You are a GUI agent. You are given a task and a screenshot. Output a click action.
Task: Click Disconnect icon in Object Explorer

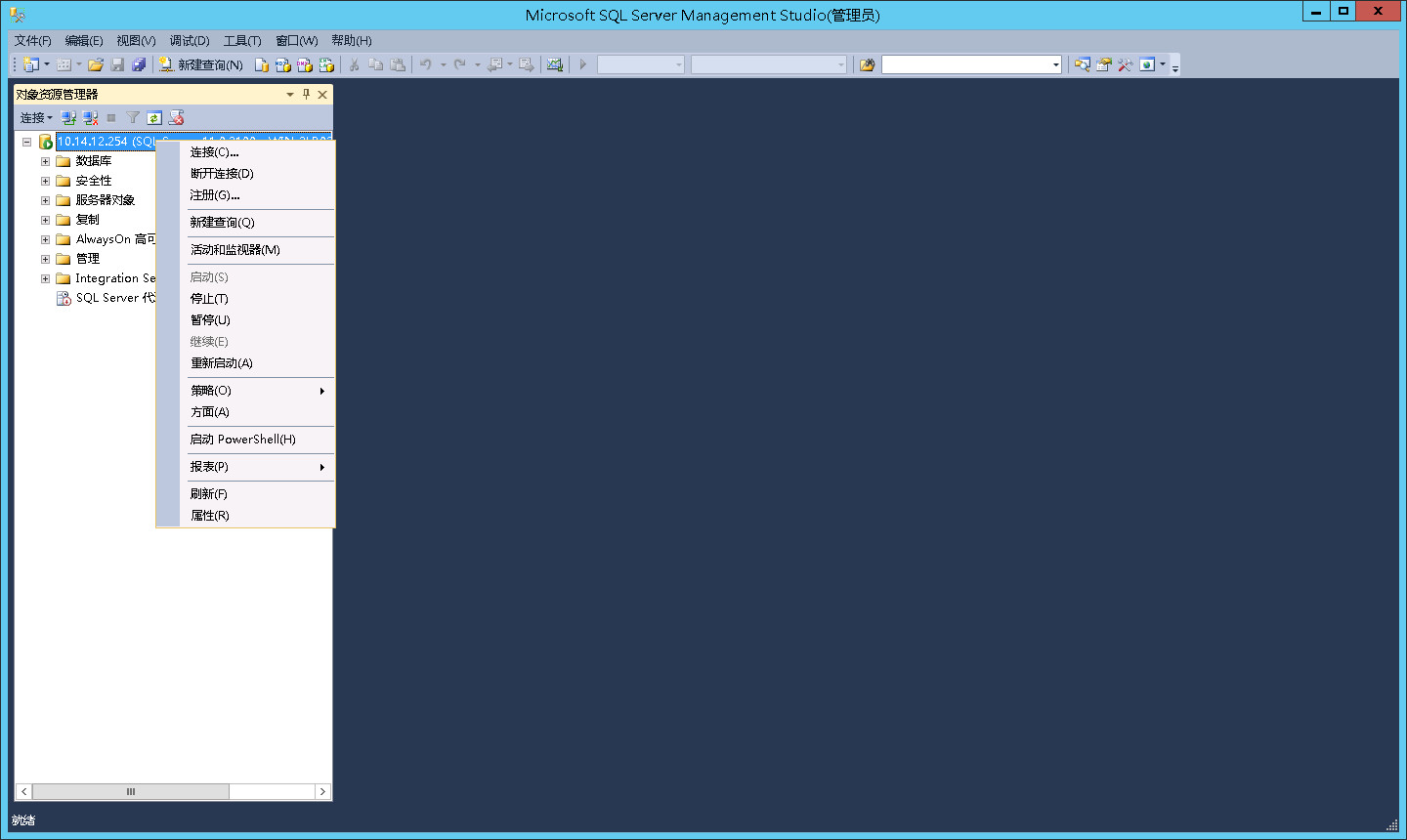pos(91,117)
